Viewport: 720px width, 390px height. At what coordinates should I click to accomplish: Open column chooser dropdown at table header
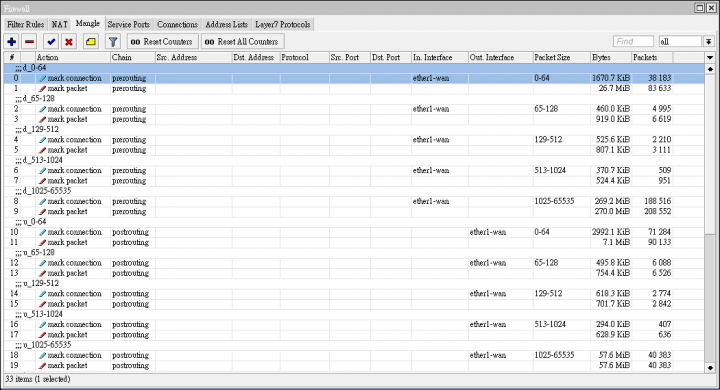pyautogui.click(x=710, y=57)
